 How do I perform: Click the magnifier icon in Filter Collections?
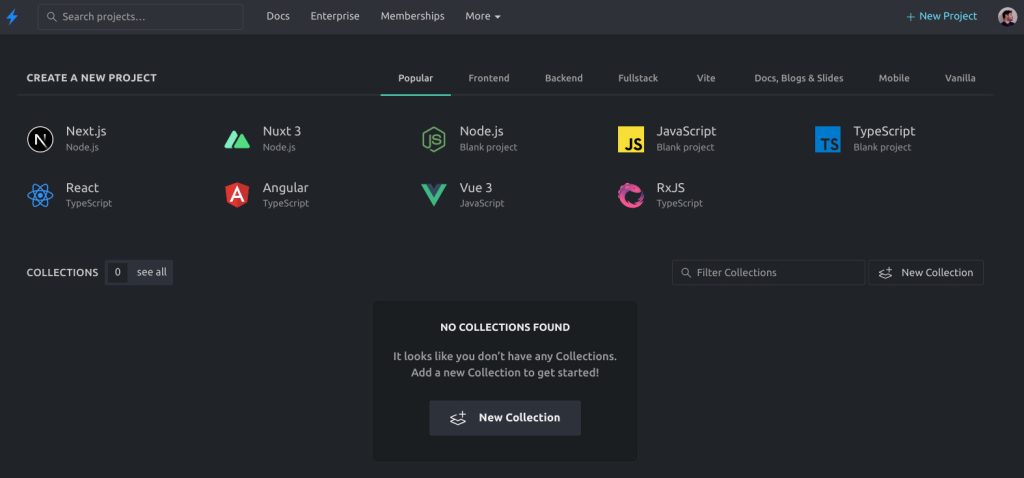686,273
